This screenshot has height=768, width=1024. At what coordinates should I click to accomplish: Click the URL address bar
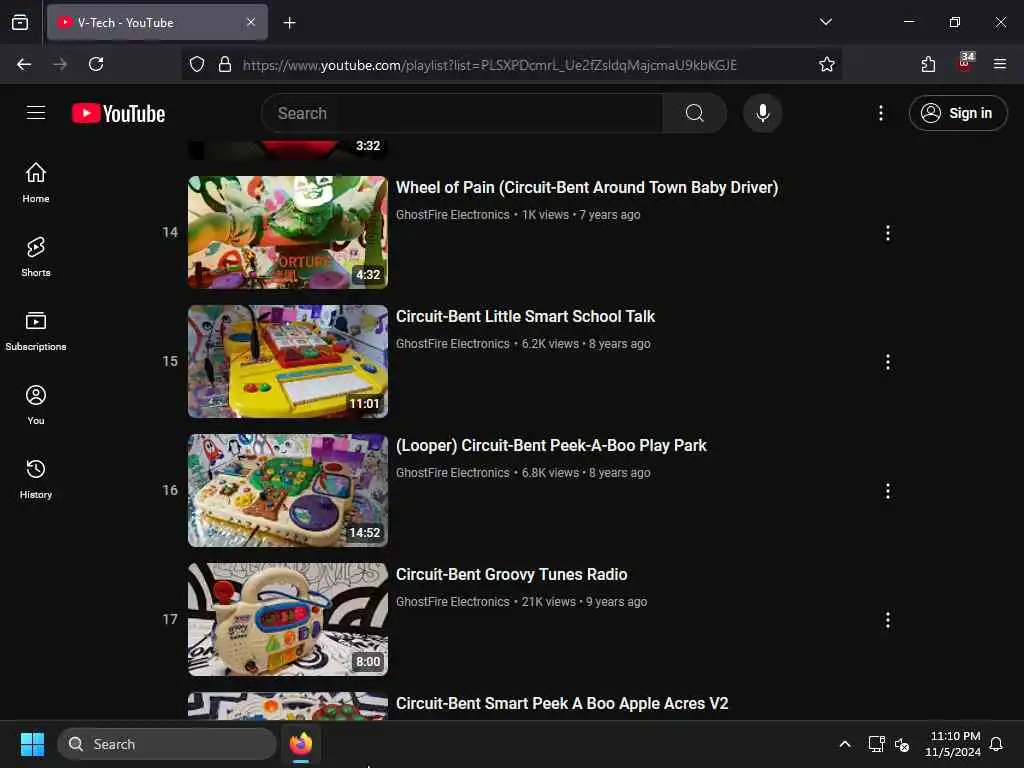pyautogui.click(x=489, y=65)
